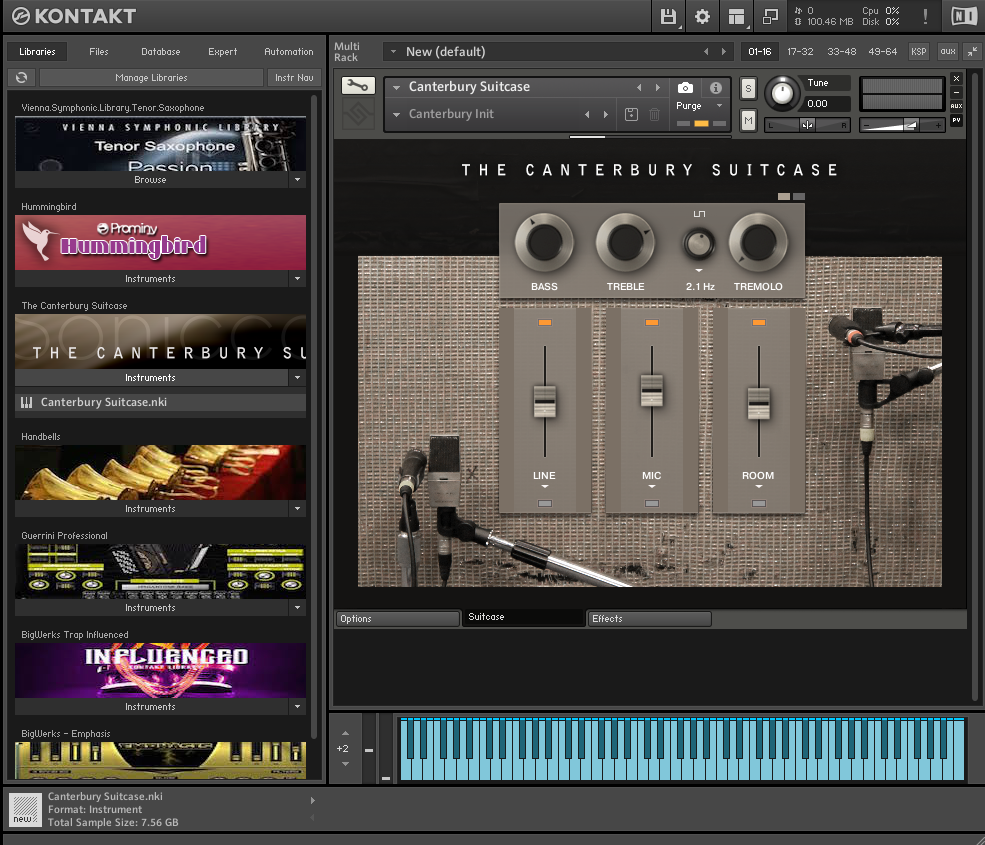Image resolution: width=985 pixels, height=845 pixels.
Task: Open the Canterbury Init snapshot dropdown
Action: tap(396, 114)
